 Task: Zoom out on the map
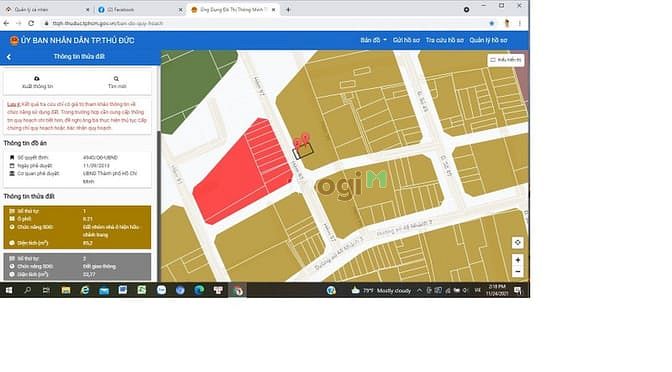(518, 272)
